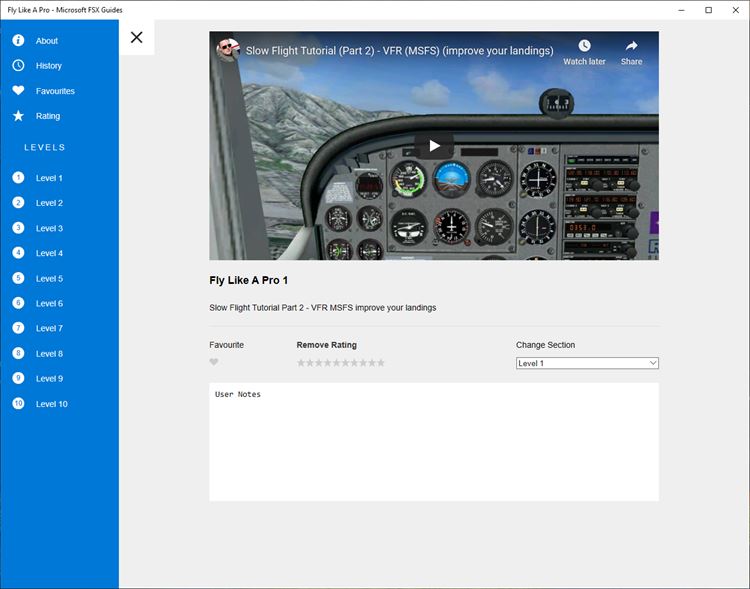Viewport: 750px width, 589px height.
Task: Toggle the Favourite heart for this video
Action: pyautogui.click(x=214, y=362)
